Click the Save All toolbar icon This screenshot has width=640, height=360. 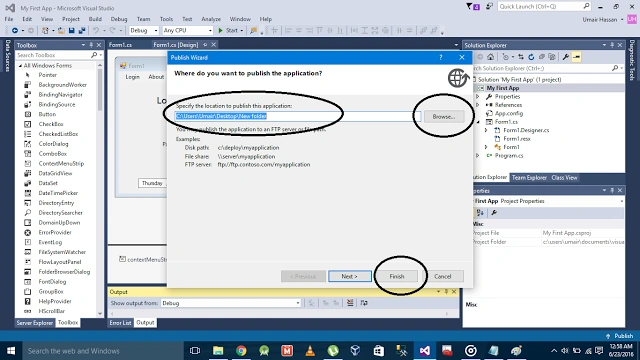[82, 31]
